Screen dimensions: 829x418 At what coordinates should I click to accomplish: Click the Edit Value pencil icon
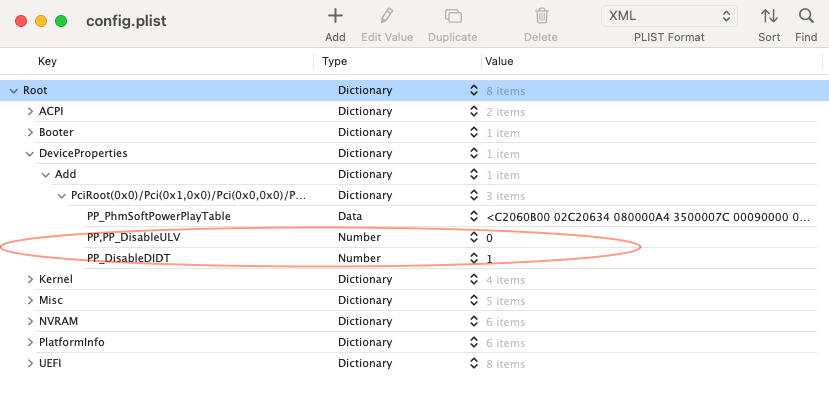(387, 16)
